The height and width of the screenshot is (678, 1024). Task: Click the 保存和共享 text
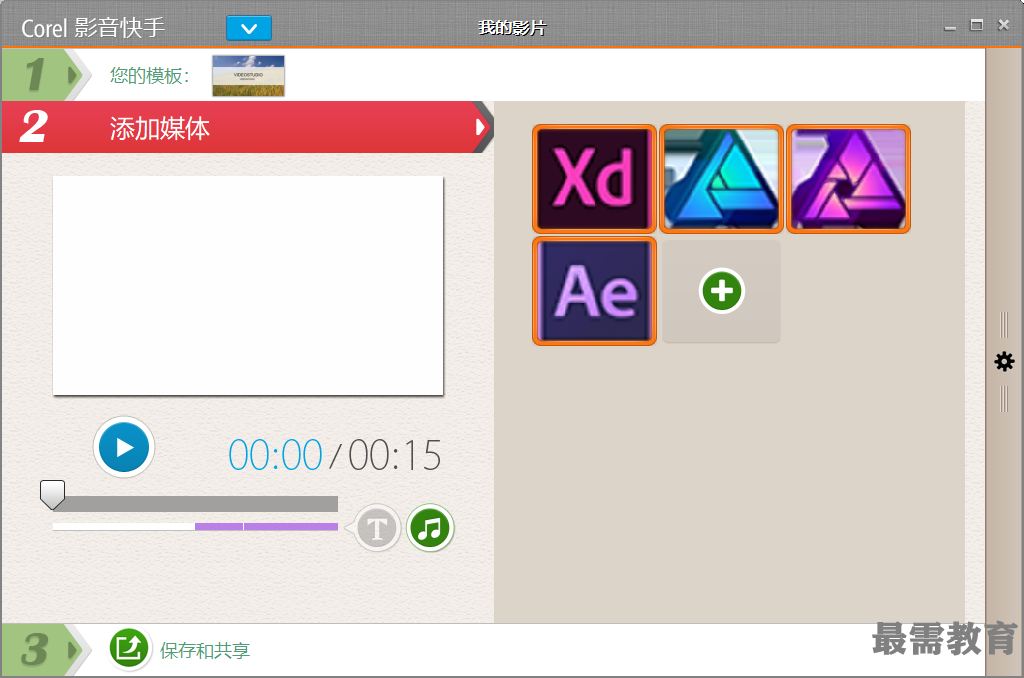(205, 651)
